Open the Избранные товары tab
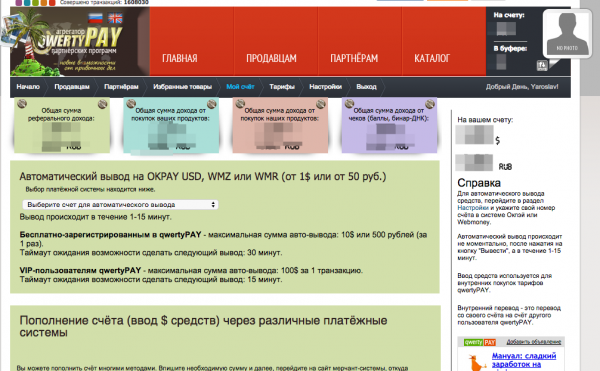The image size is (600, 371). pyautogui.click(x=182, y=87)
